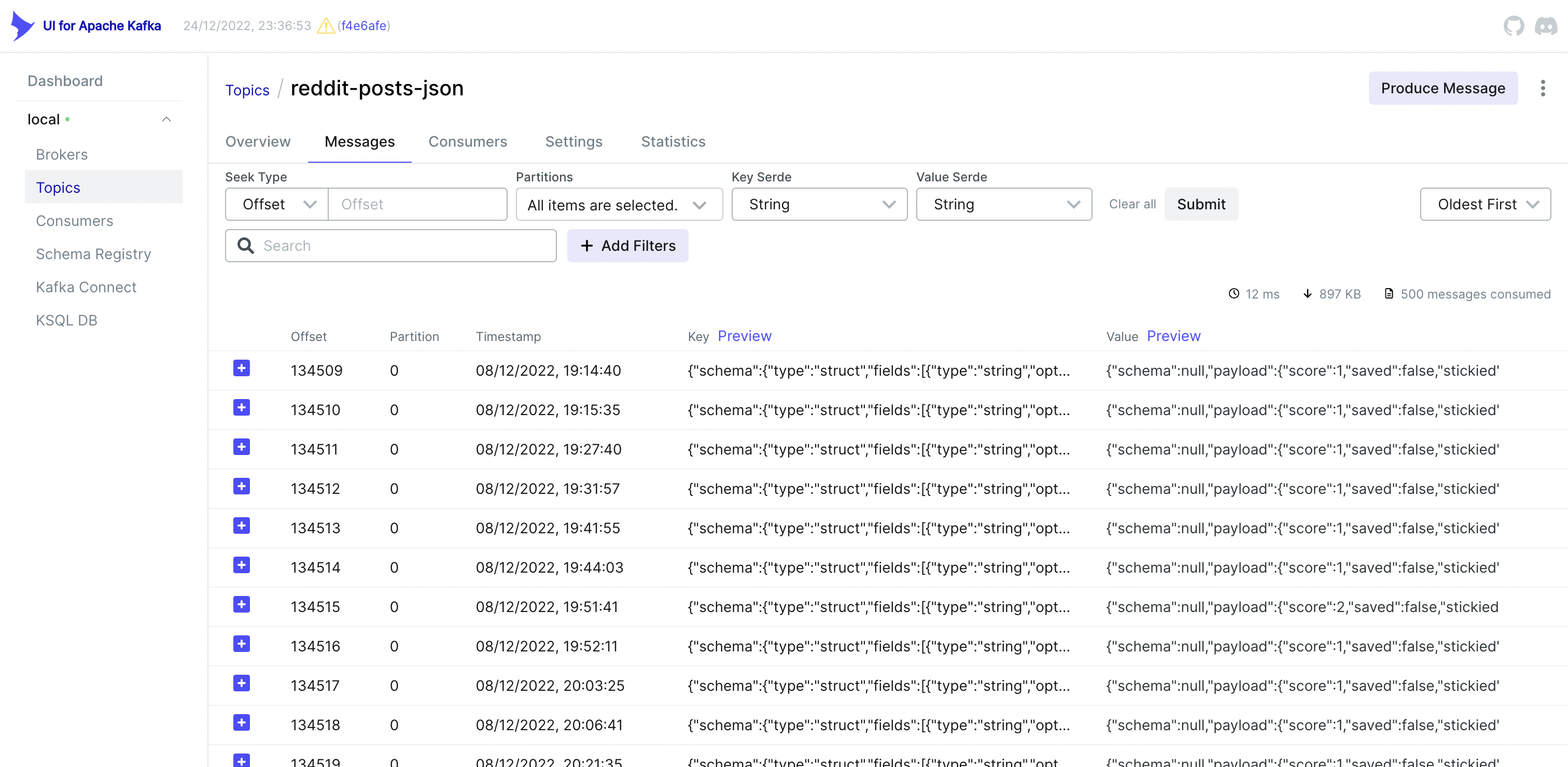
Task: Click timestamp 08/12/2022, 19:51:41
Action: click(x=547, y=606)
